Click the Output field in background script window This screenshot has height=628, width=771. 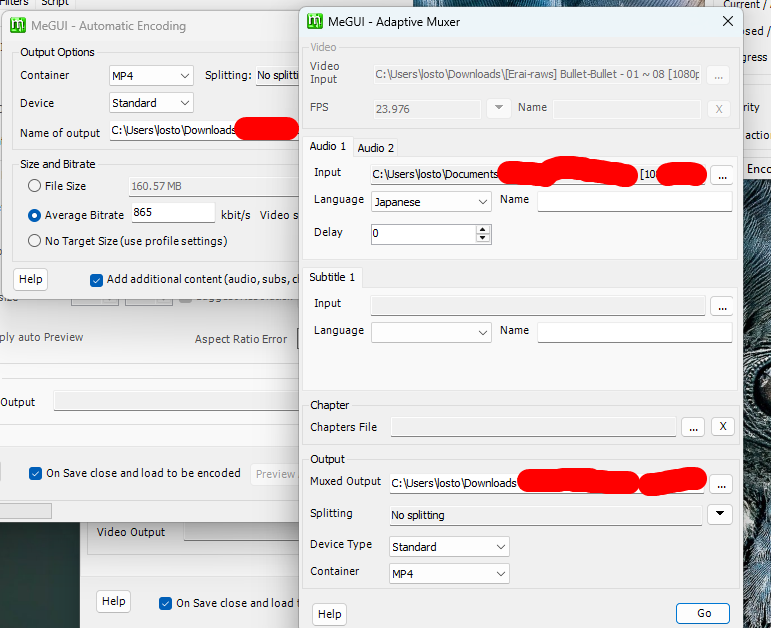[x=177, y=401]
